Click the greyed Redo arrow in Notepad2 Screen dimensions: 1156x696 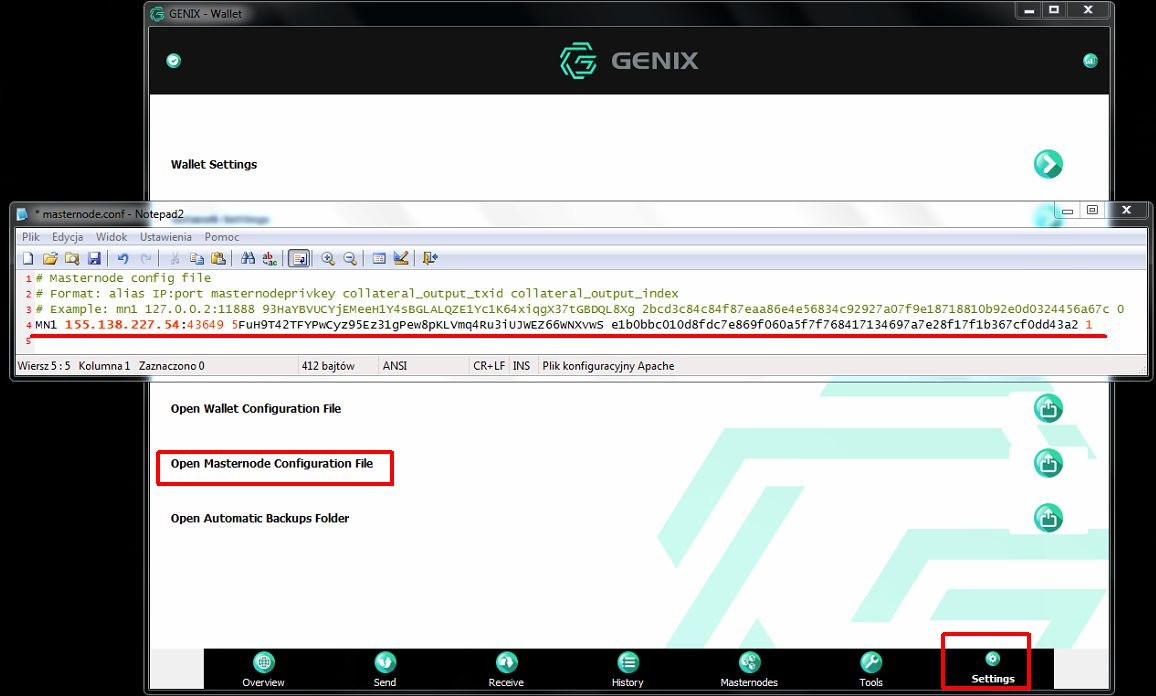pyautogui.click(x=146, y=258)
